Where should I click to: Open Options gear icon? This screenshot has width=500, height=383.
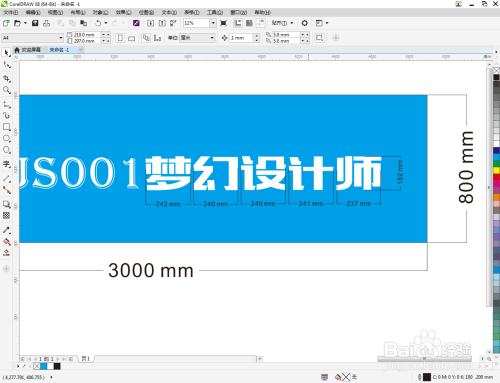point(304,23)
